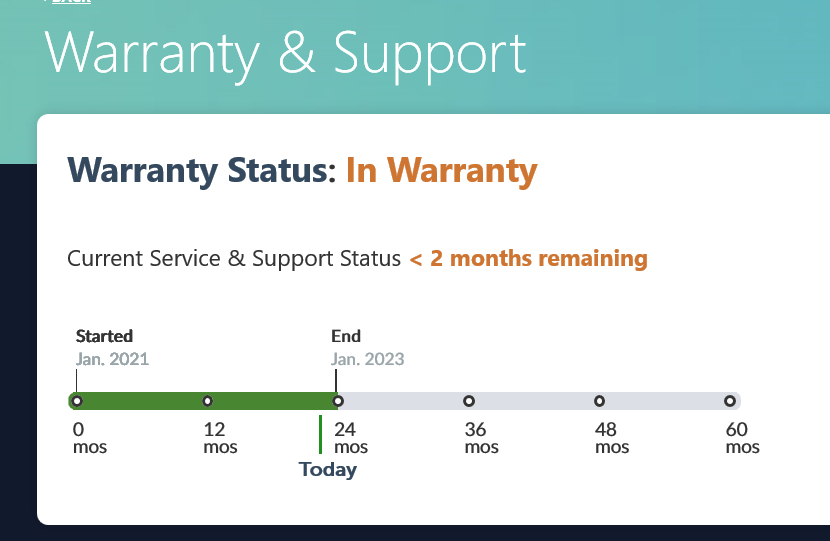
Task: Click the Today label under the timeline
Action: coord(327,469)
